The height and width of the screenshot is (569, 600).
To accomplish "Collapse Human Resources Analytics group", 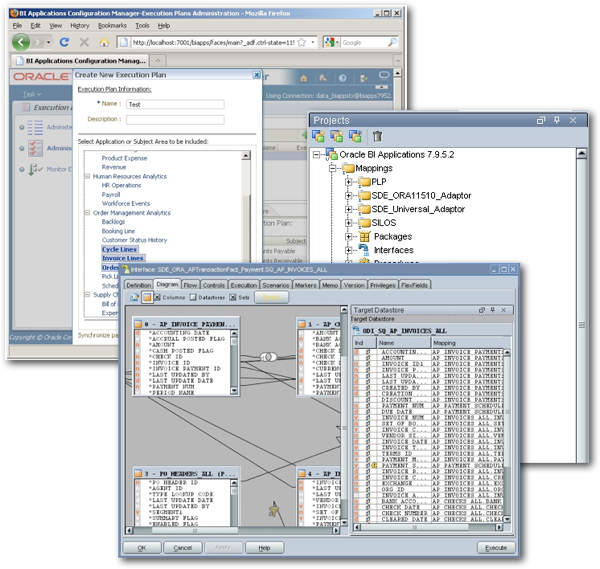I will coord(87,176).
